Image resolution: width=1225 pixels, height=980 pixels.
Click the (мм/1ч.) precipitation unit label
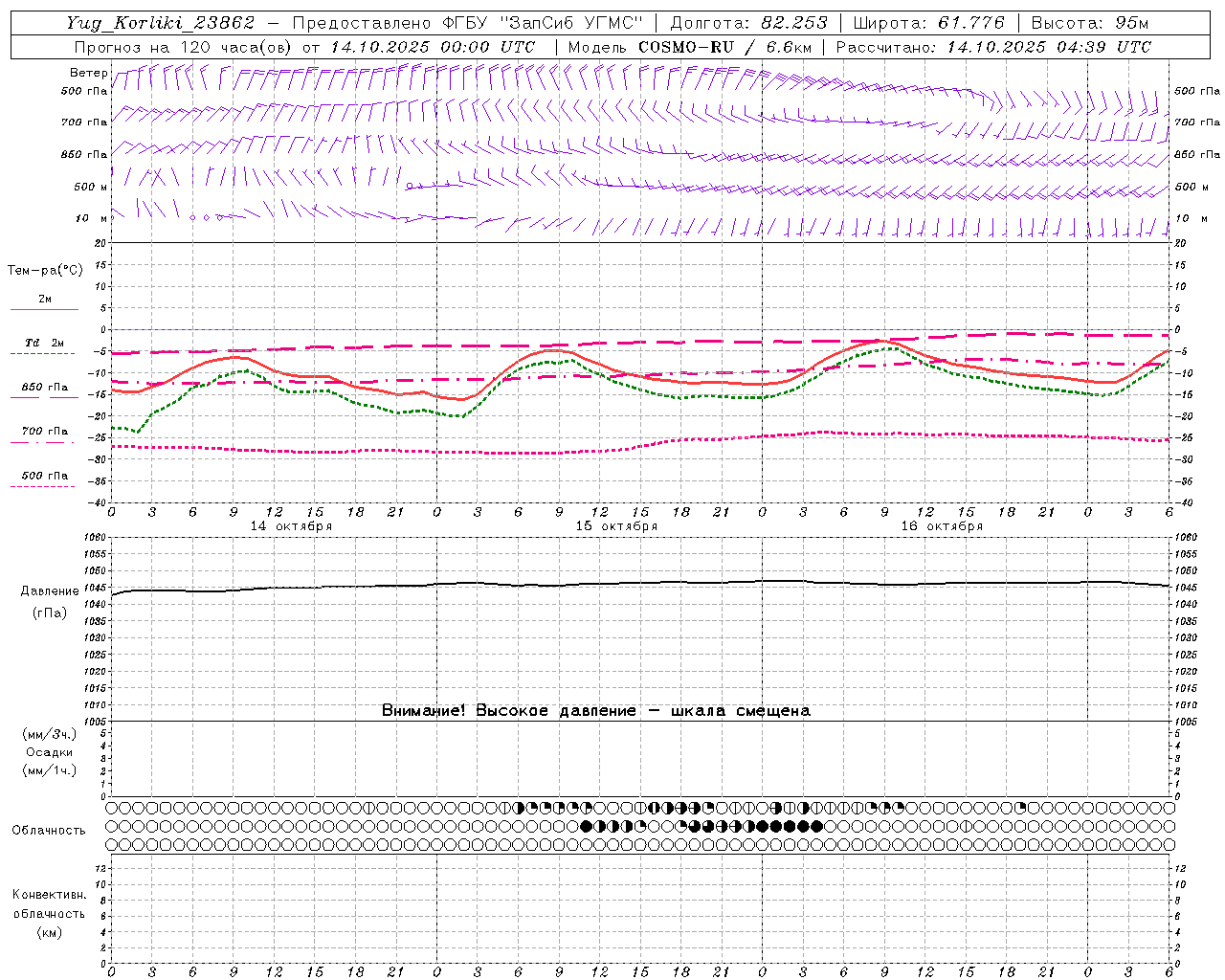point(50,770)
